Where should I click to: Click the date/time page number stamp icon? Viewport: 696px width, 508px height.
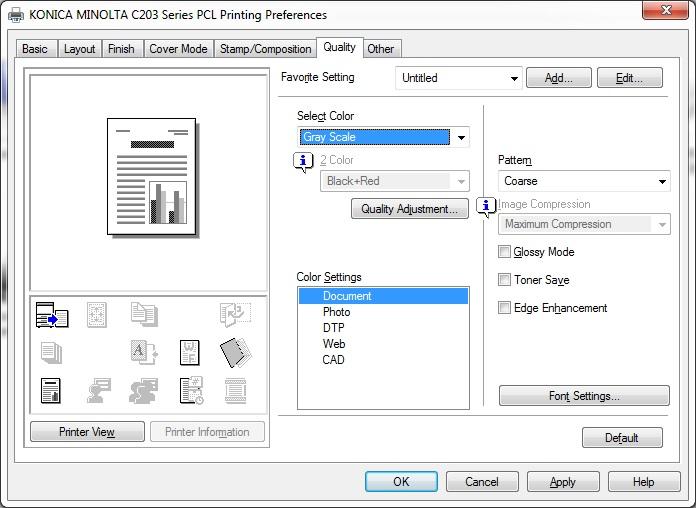coord(192,391)
